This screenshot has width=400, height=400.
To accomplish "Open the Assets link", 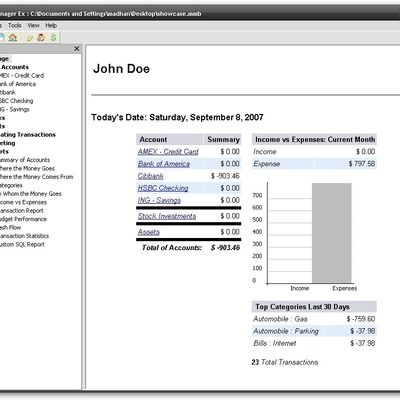I will [x=149, y=232].
